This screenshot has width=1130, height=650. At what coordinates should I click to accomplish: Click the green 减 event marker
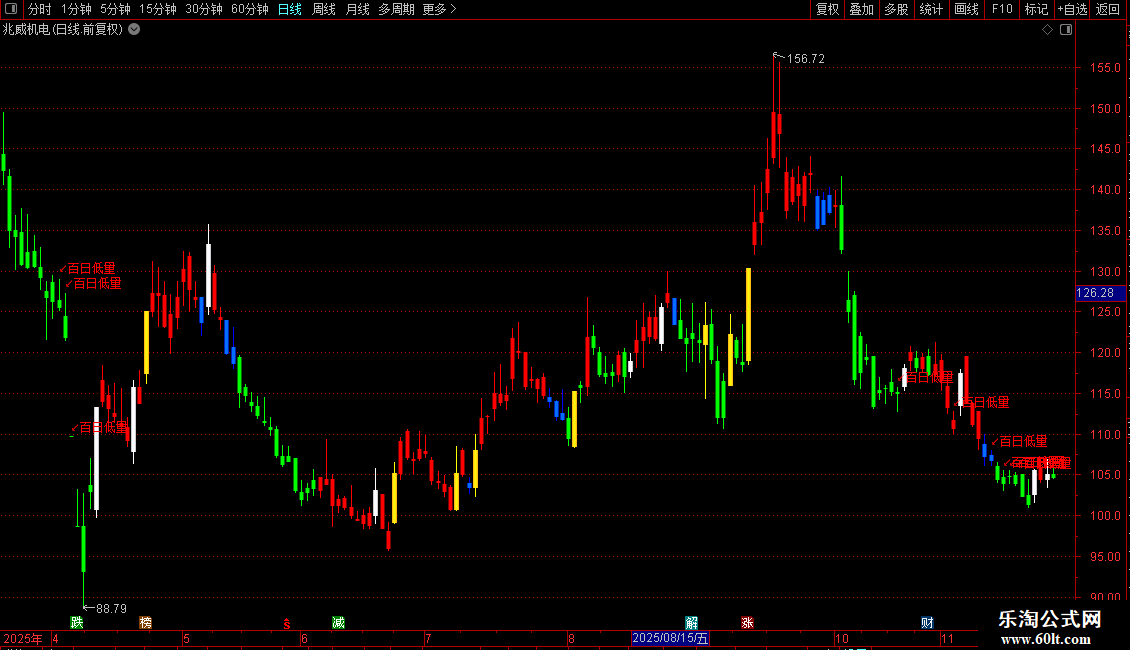coord(338,623)
